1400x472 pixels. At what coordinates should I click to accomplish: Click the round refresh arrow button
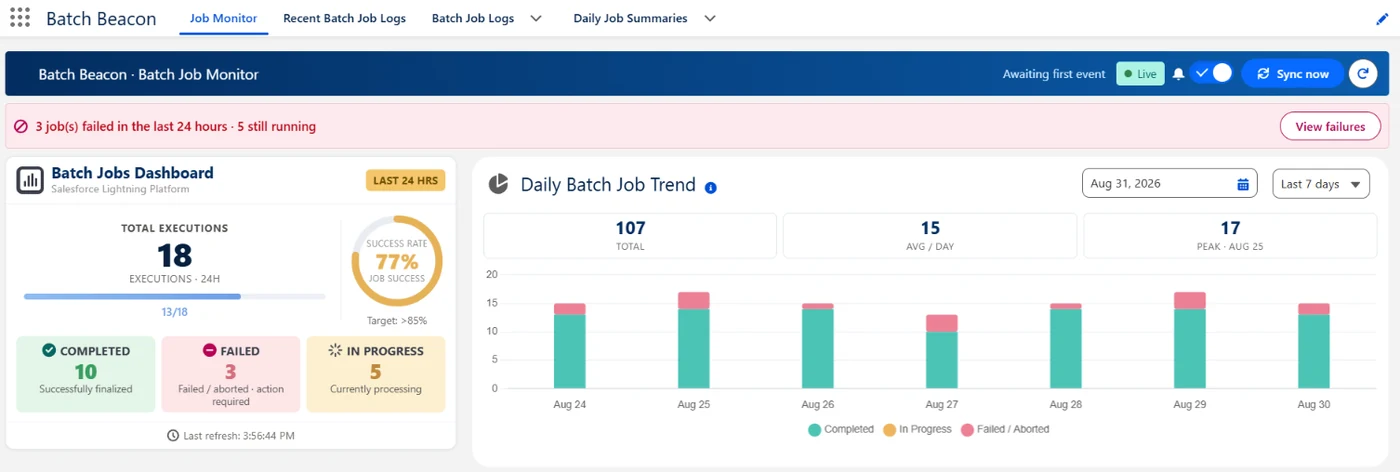point(1363,74)
